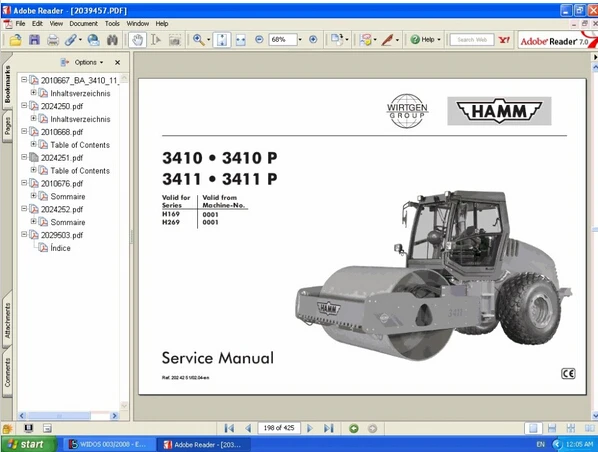Open the bookmarks Options dropdown

pyautogui.click(x=89, y=62)
